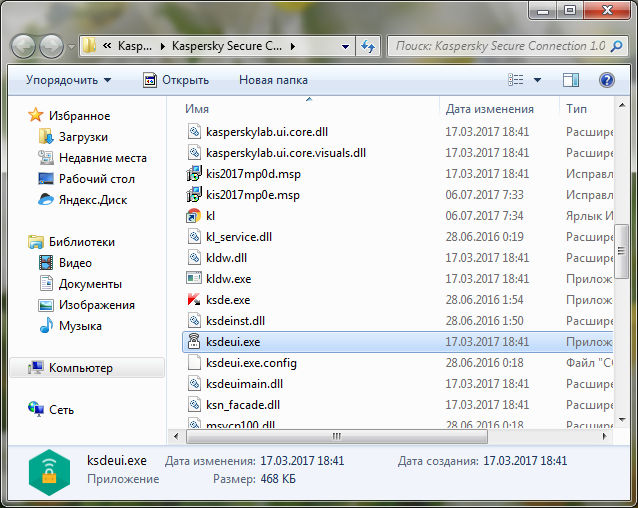The image size is (638, 508).
Task: Select Компьютер in navigation pane
Action: (x=87, y=368)
